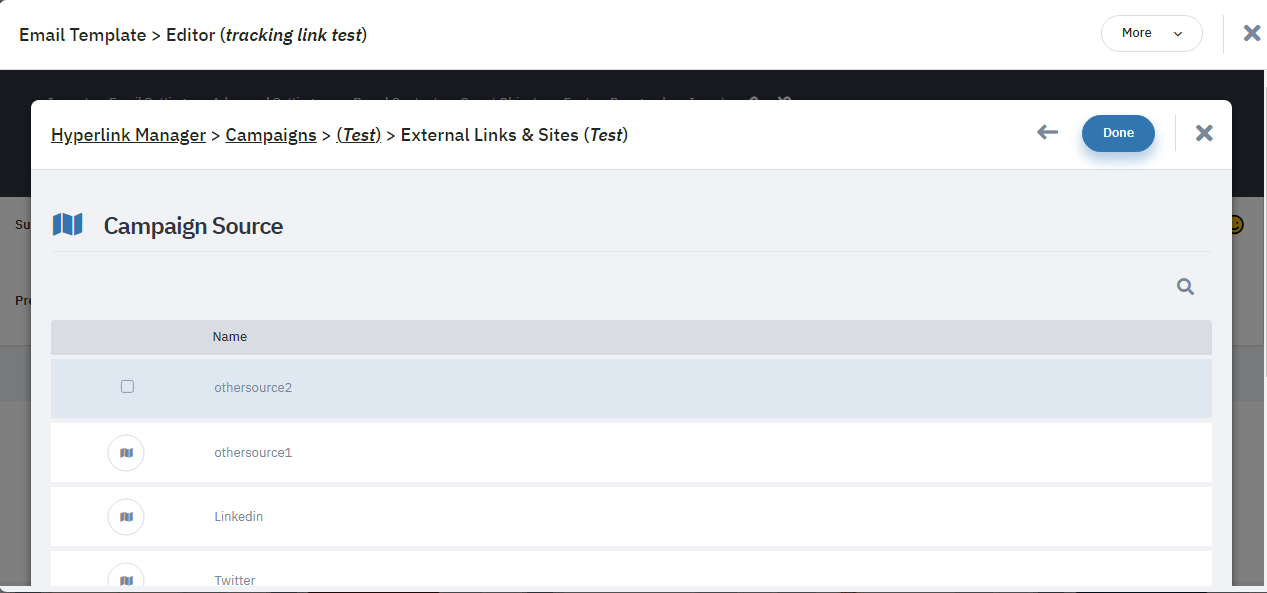The height and width of the screenshot is (593, 1267).
Task: Click the Name column header
Action: coord(230,337)
